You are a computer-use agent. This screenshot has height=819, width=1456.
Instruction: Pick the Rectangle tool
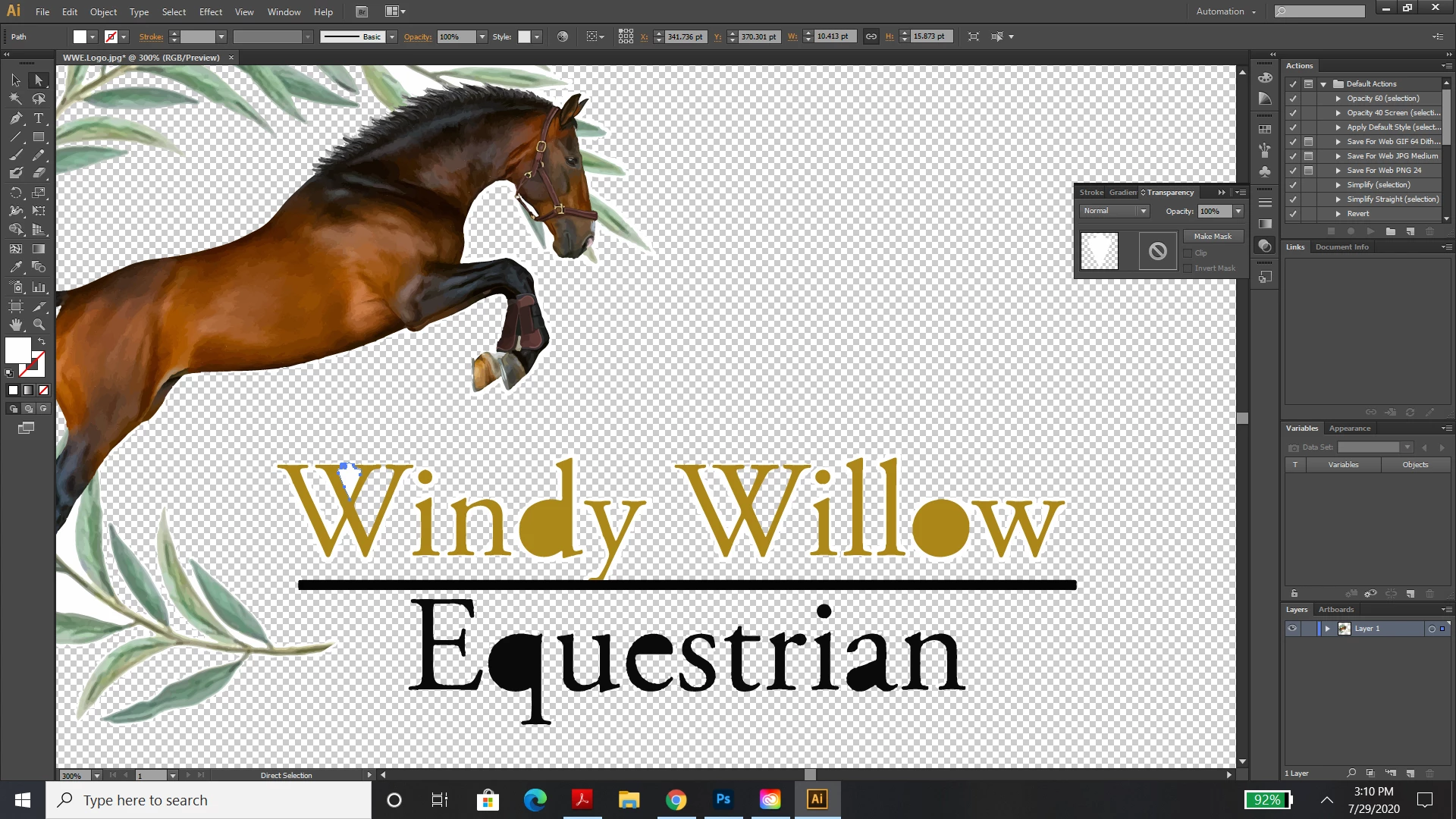click(x=39, y=137)
